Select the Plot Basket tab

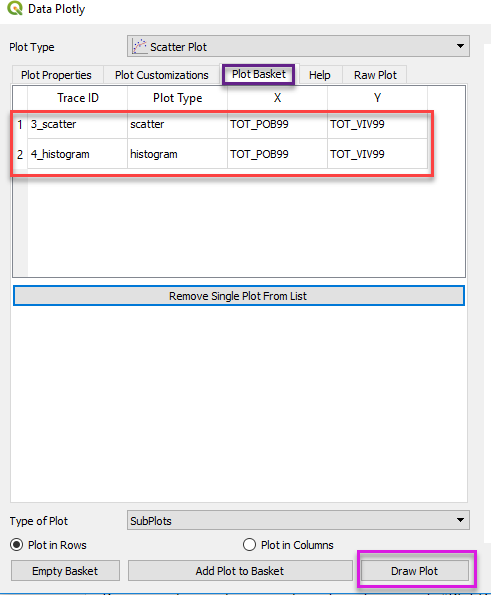click(x=259, y=74)
